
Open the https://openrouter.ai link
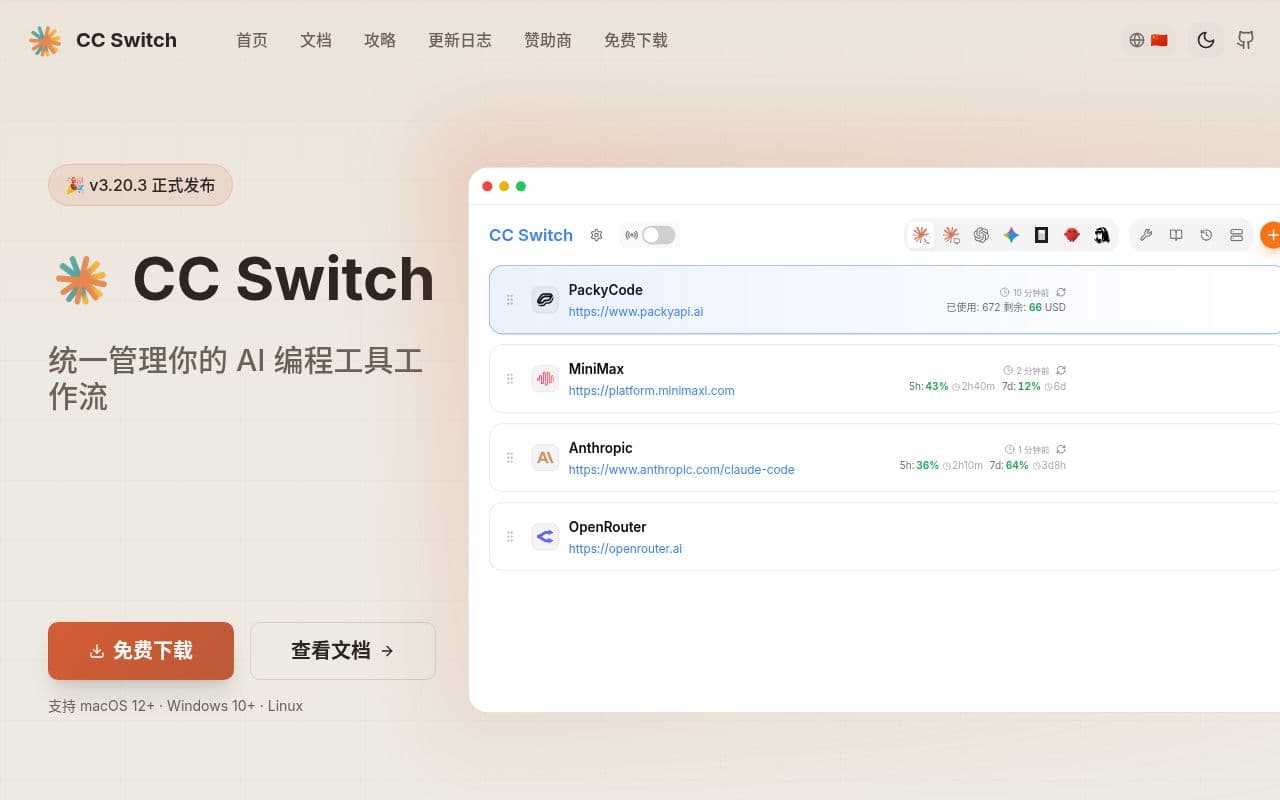coord(626,549)
